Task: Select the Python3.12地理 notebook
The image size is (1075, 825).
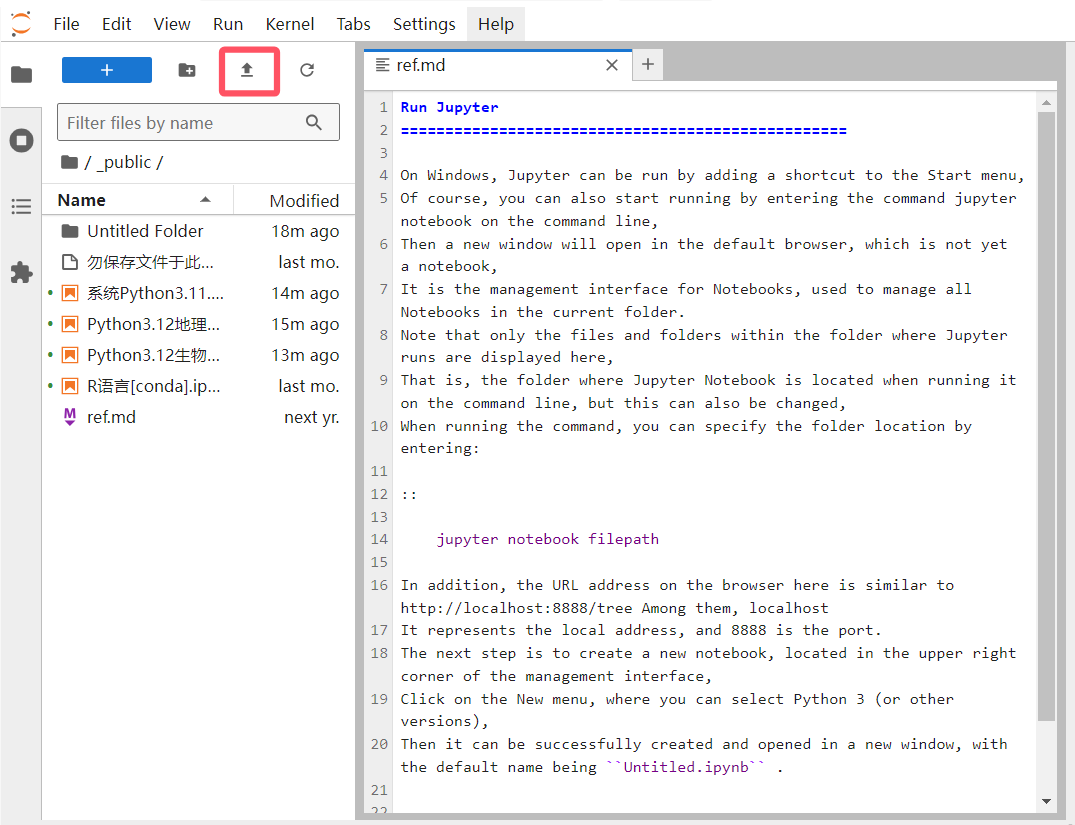Action: coord(198,324)
